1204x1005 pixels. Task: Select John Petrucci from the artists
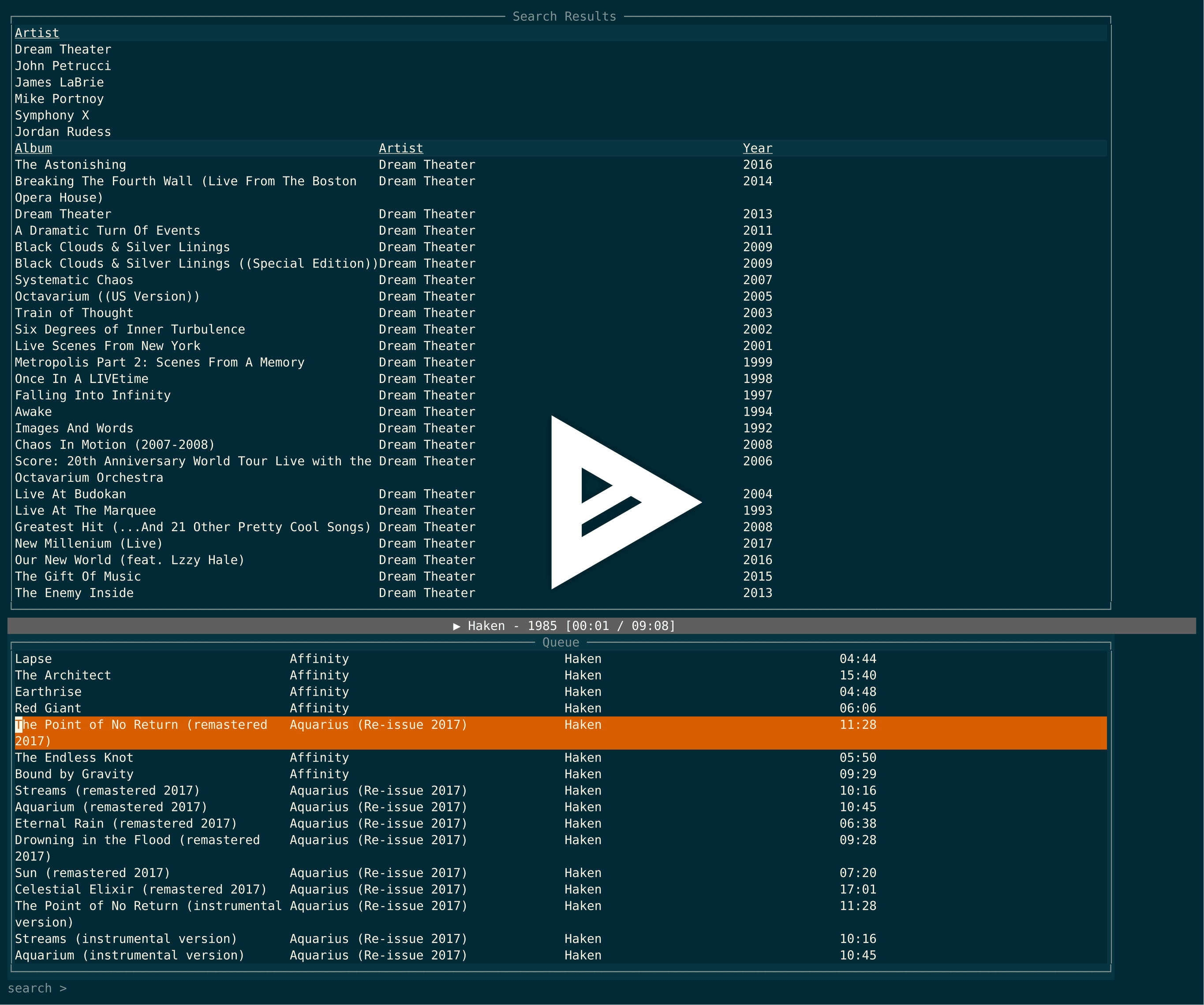point(63,66)
